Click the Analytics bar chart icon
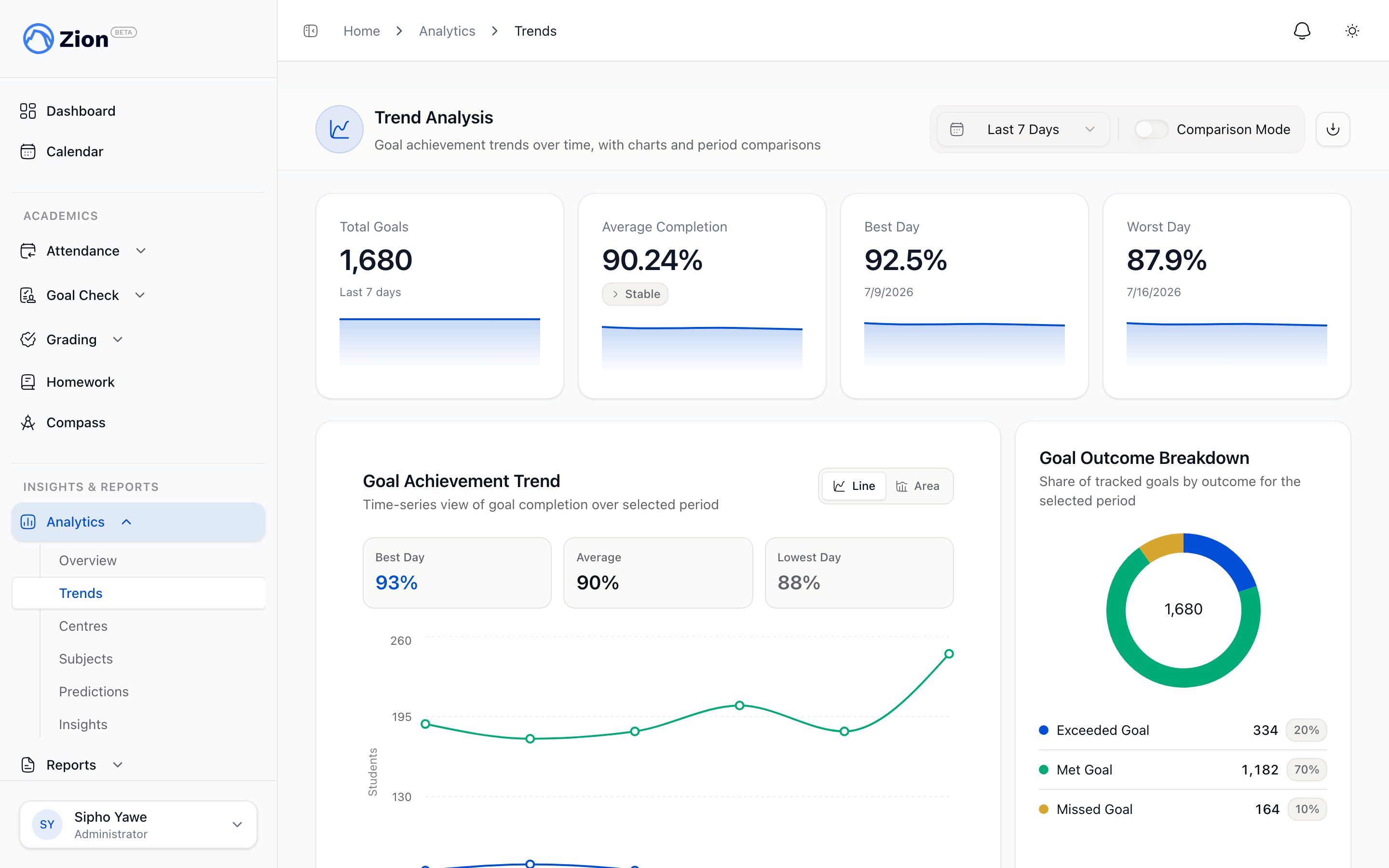Screen dimensions: 1389x868 (27, 522)
